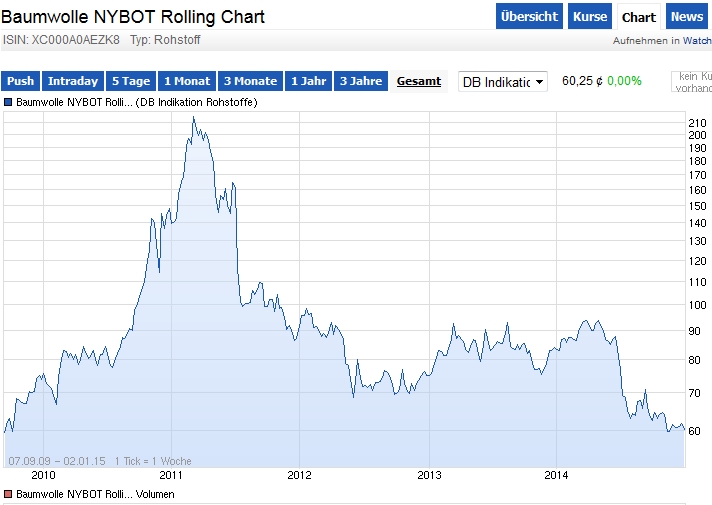Click the Baumwolle NYBOT Rolli... Volumen legend label
Screen dimensions: 712x505
(x=95, y=494)
